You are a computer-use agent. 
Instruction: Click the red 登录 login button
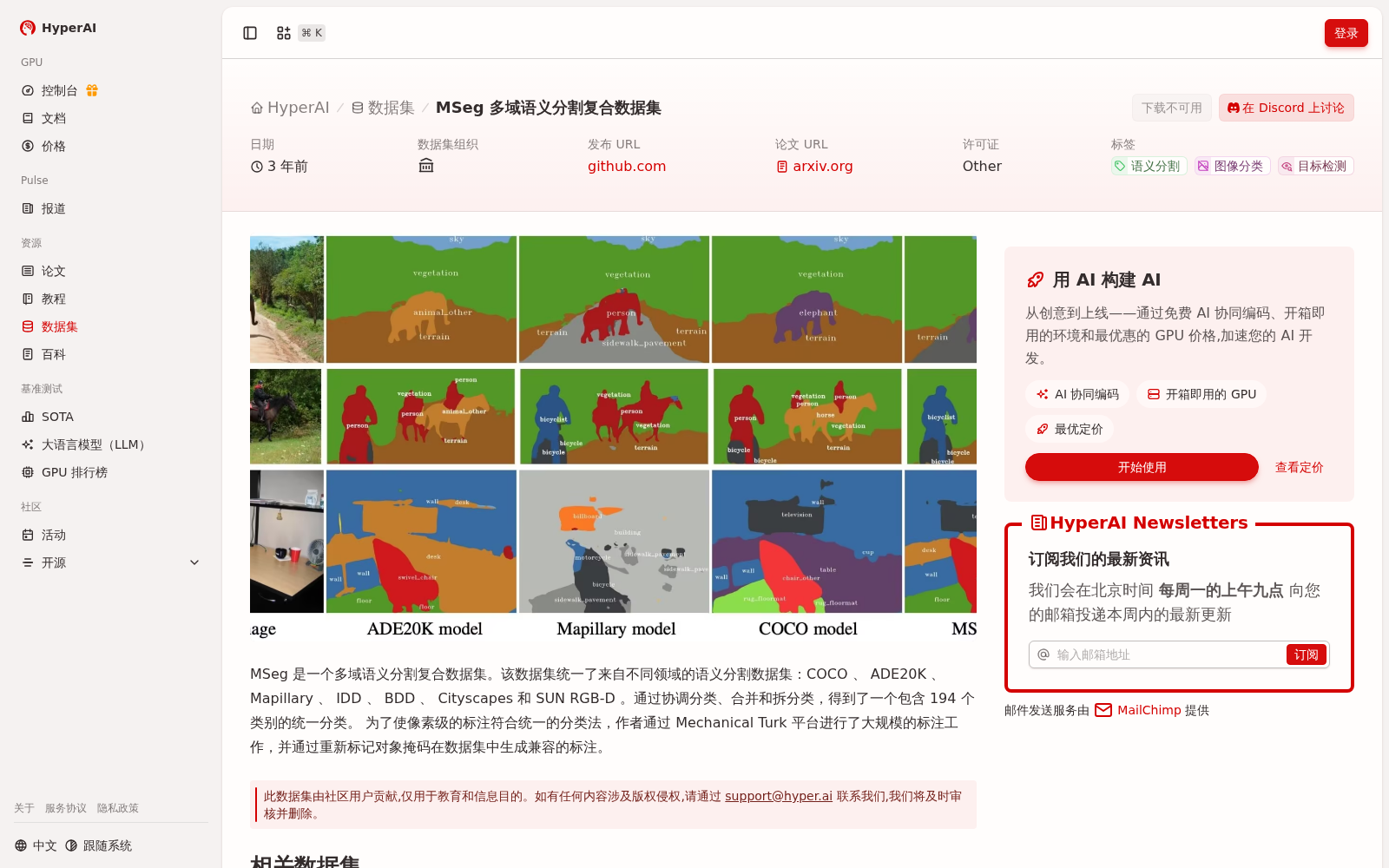[1346, 33]
